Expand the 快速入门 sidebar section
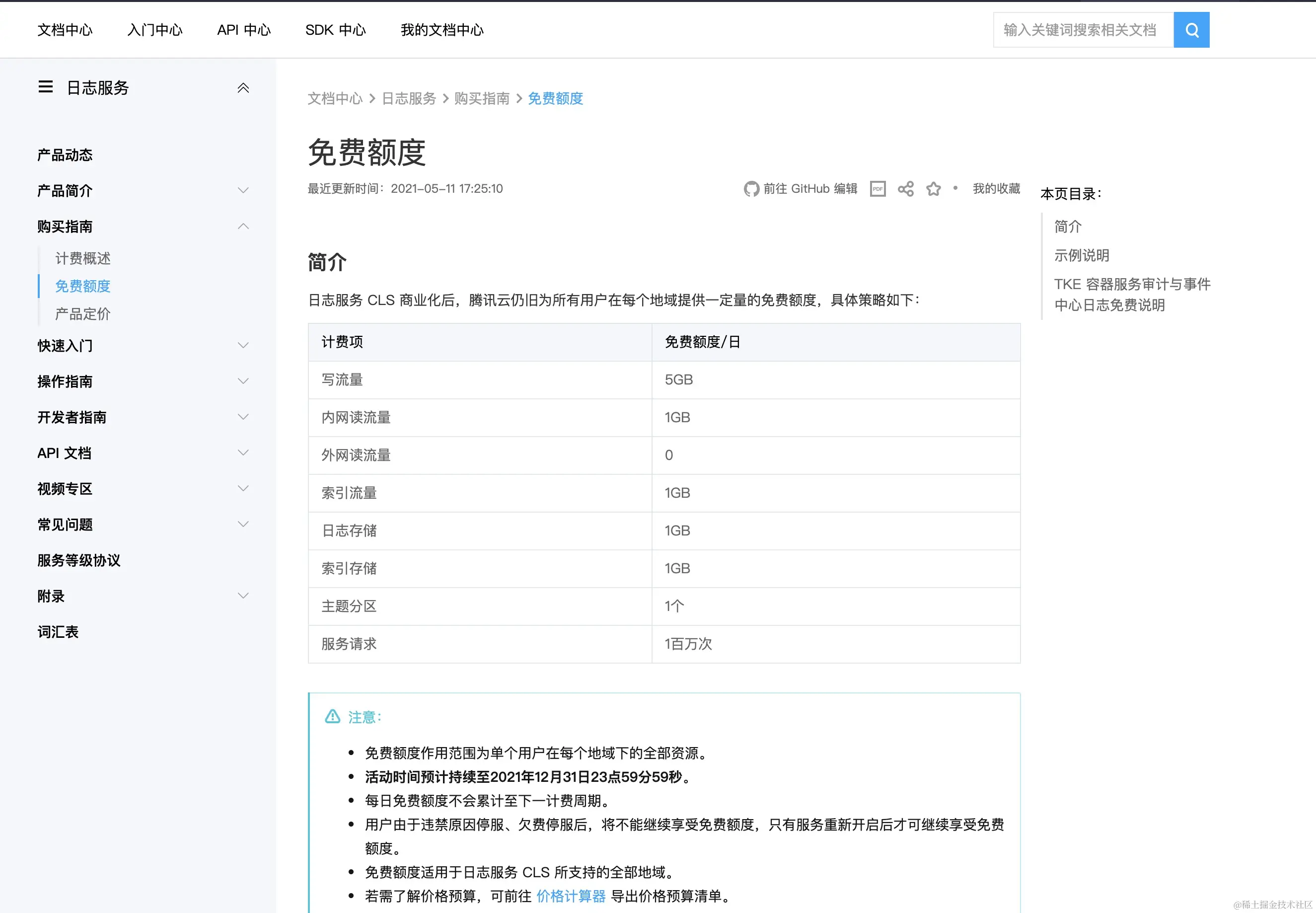The image size is (1316, 913). [x=243, y=346]
